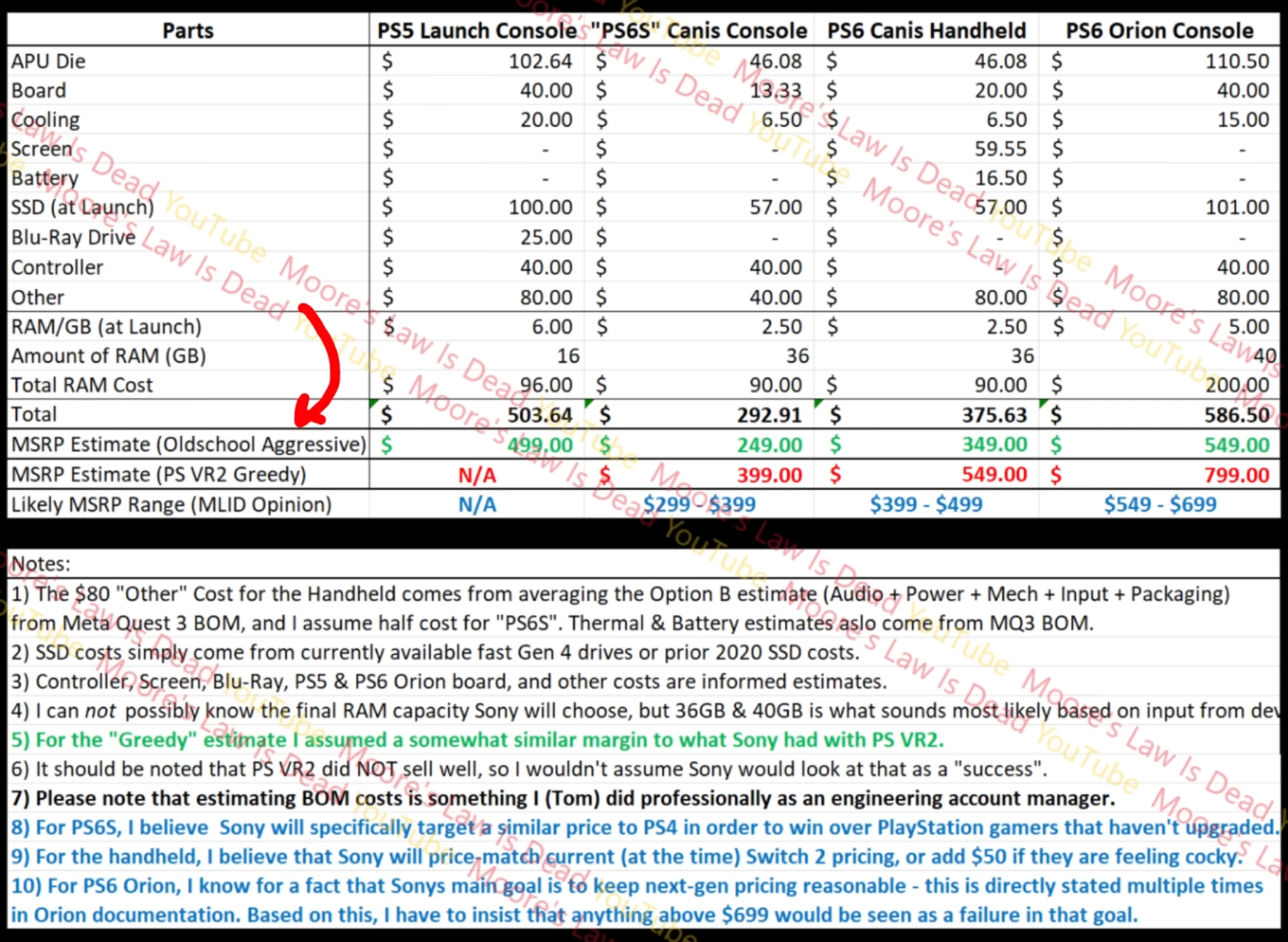Select the Handheld Total 375.63
Screen dimensions: 1288x942
click(995, 415)
